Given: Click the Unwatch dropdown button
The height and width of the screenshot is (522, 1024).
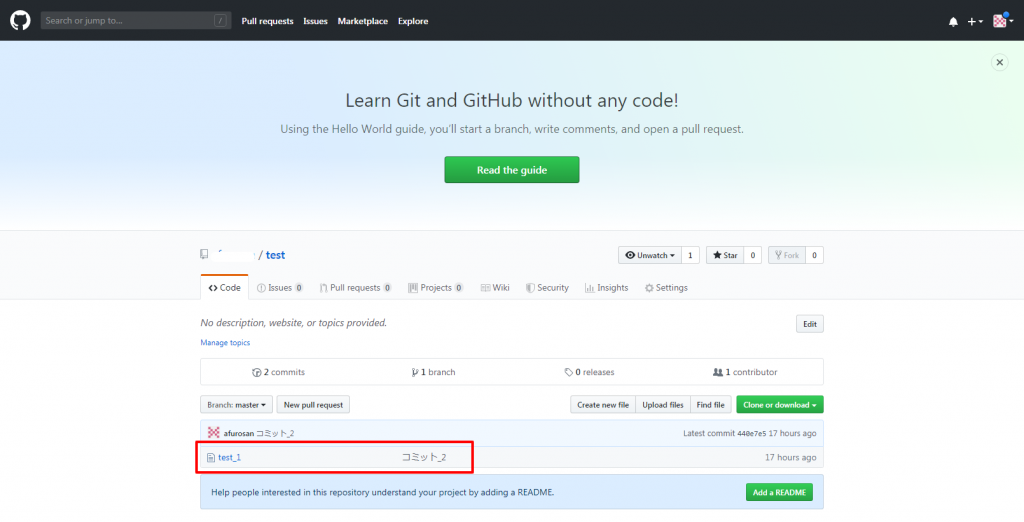Looking at the screenshot, I should pyautogui.click(x=650, y=255).
